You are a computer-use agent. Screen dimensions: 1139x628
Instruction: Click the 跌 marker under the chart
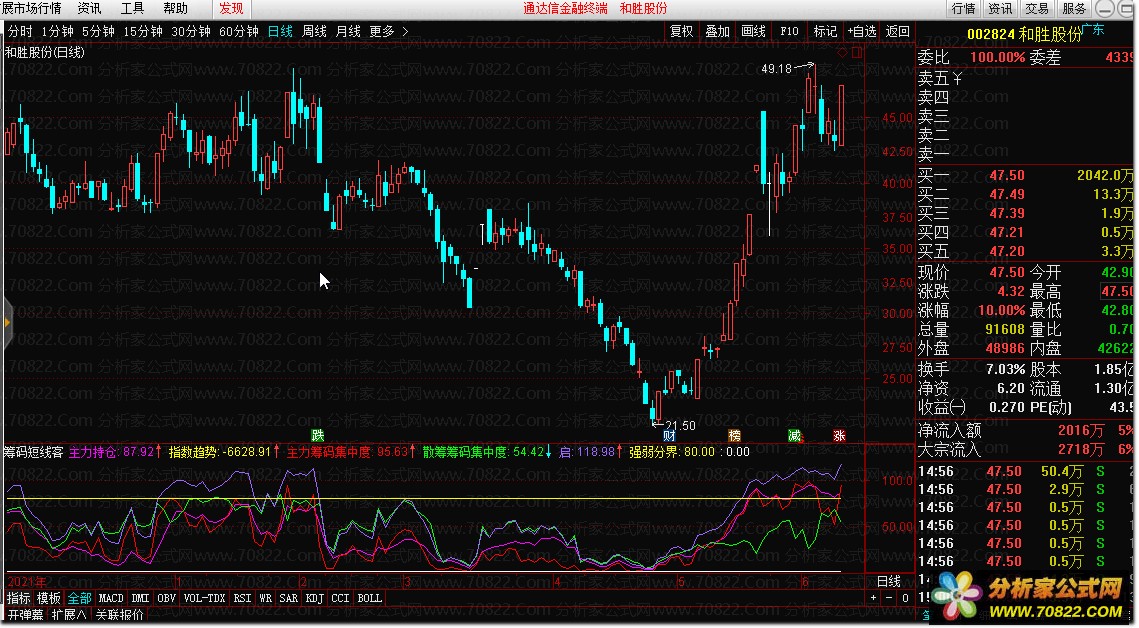point(317,436)
